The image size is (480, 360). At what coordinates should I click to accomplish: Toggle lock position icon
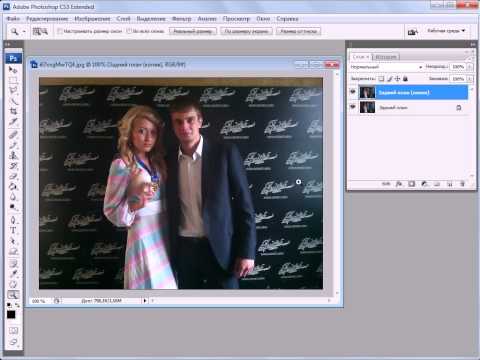pos(397,79)
